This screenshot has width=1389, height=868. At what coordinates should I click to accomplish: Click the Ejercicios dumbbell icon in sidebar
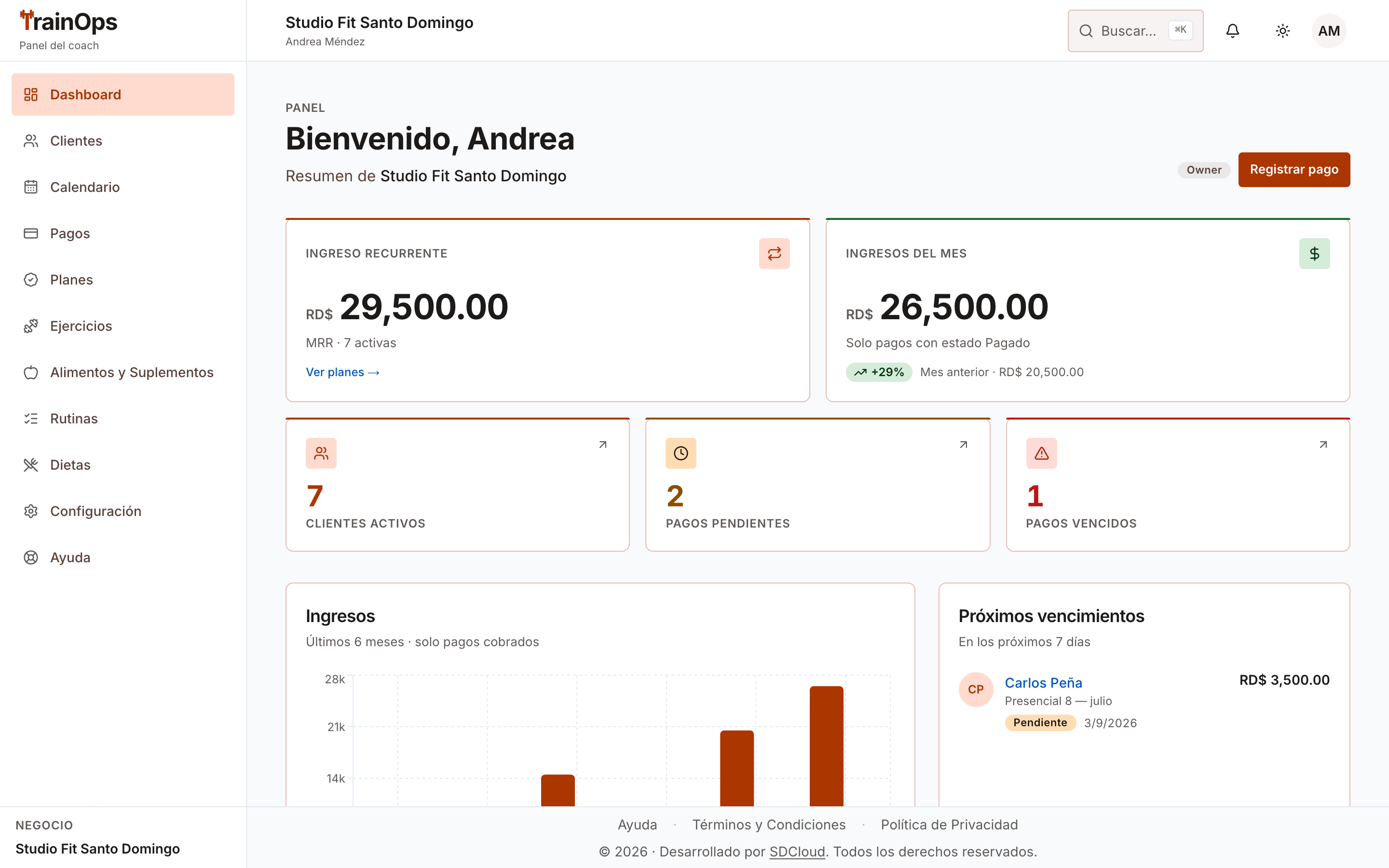tap(31, 326)
